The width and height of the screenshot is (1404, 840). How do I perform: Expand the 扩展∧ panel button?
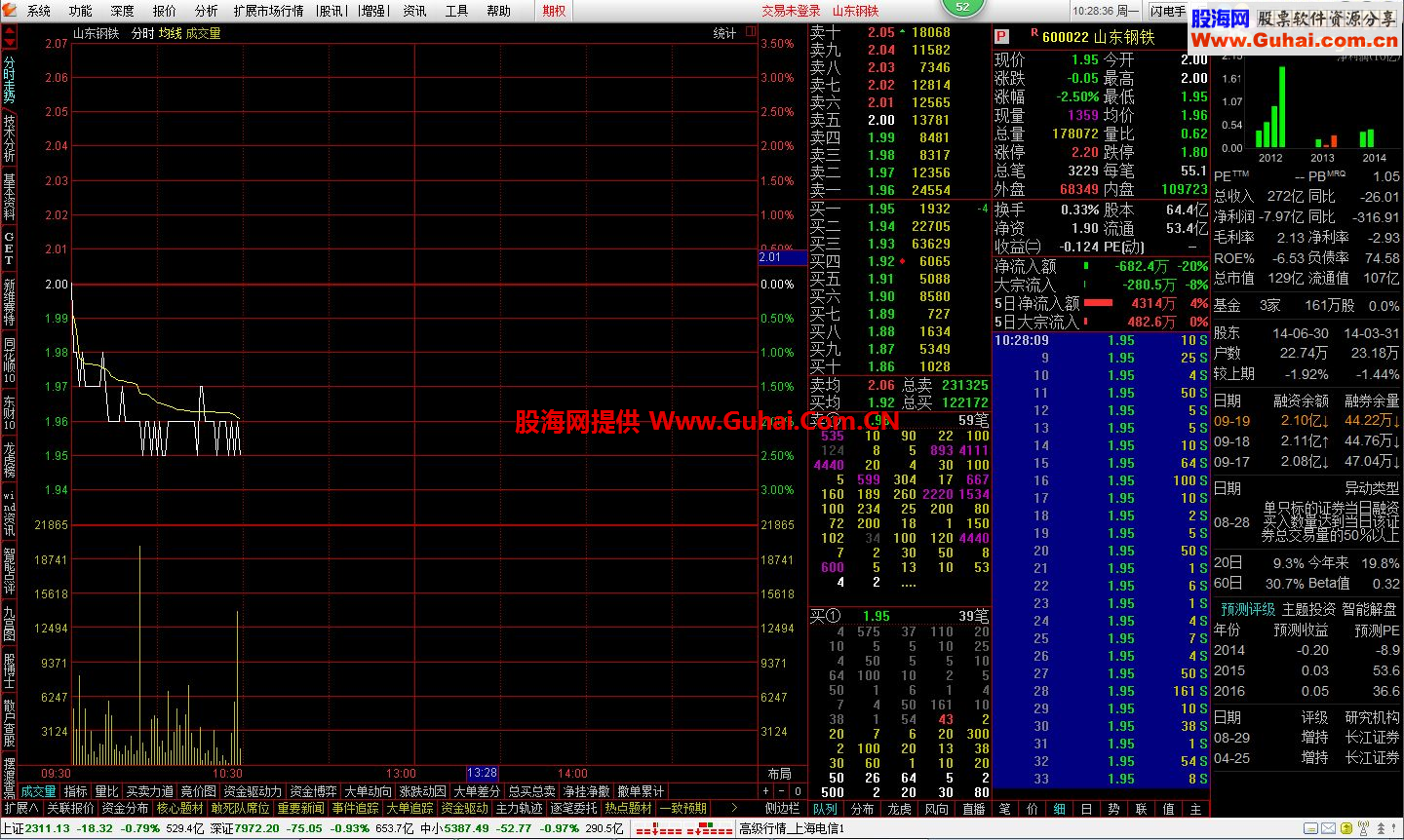click(20, 809)
